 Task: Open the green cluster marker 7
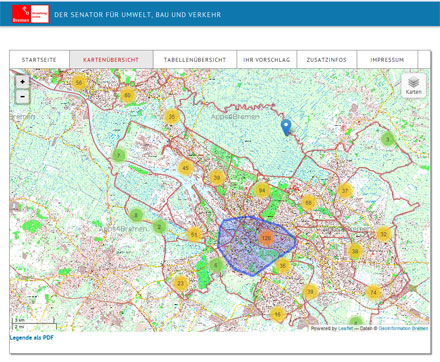118,156
